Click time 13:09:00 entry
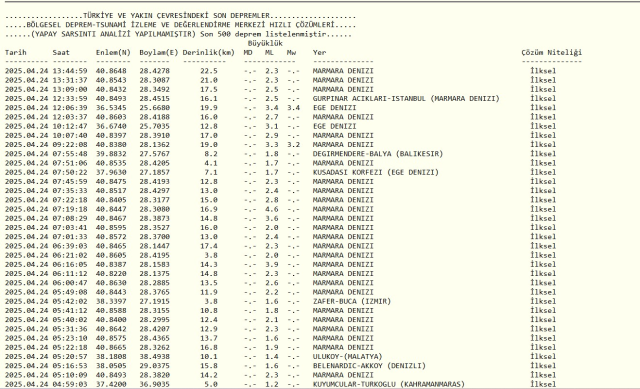Image resolution: width=640 pixels, height=389 pixels. [70, 89]
